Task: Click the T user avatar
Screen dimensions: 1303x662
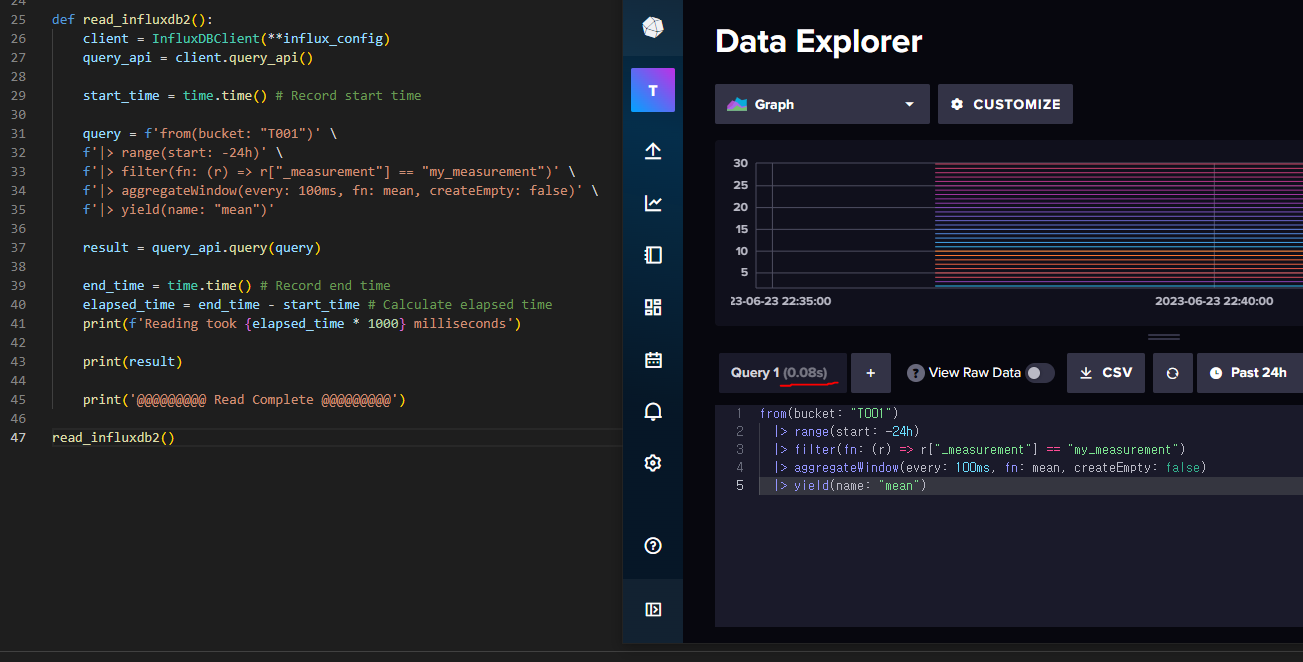Action: tap(652, 90)
